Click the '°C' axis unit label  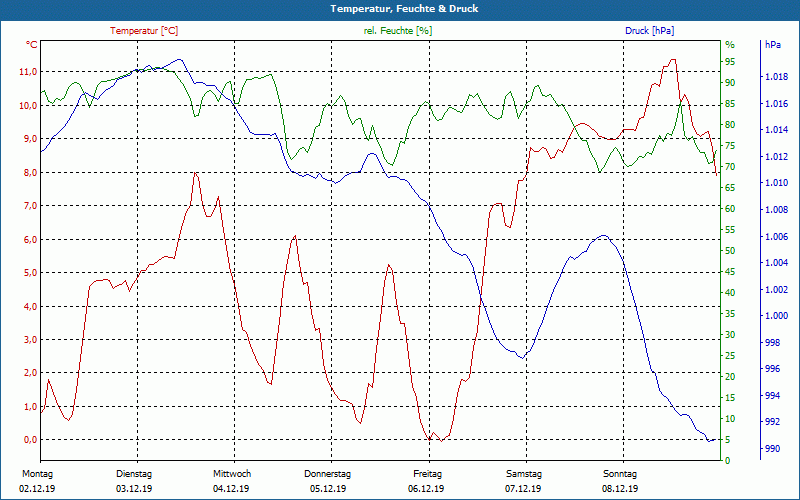[x=32, y=45]
